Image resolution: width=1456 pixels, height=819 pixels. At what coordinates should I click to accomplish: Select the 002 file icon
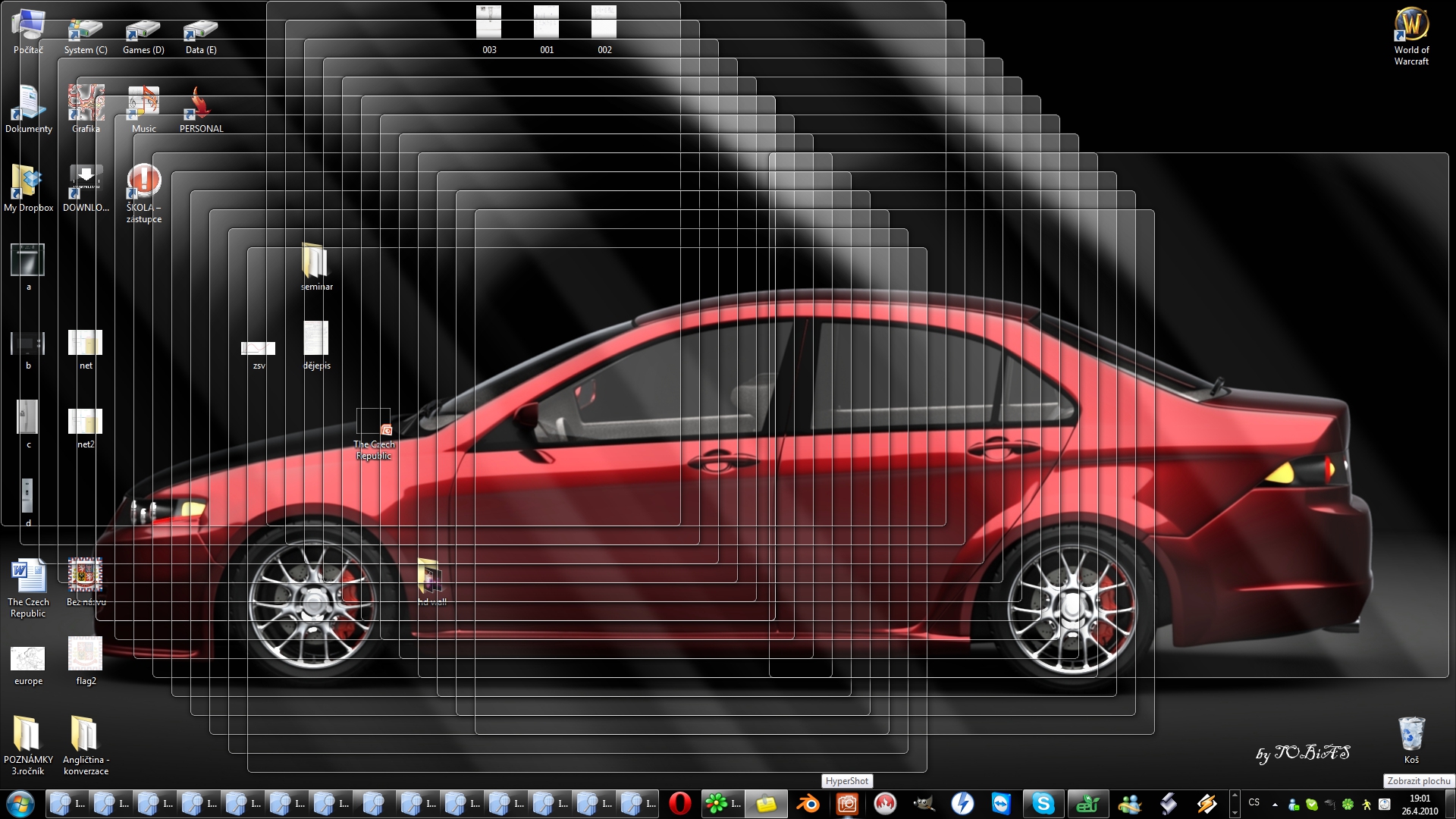click(x=604, y=30)
